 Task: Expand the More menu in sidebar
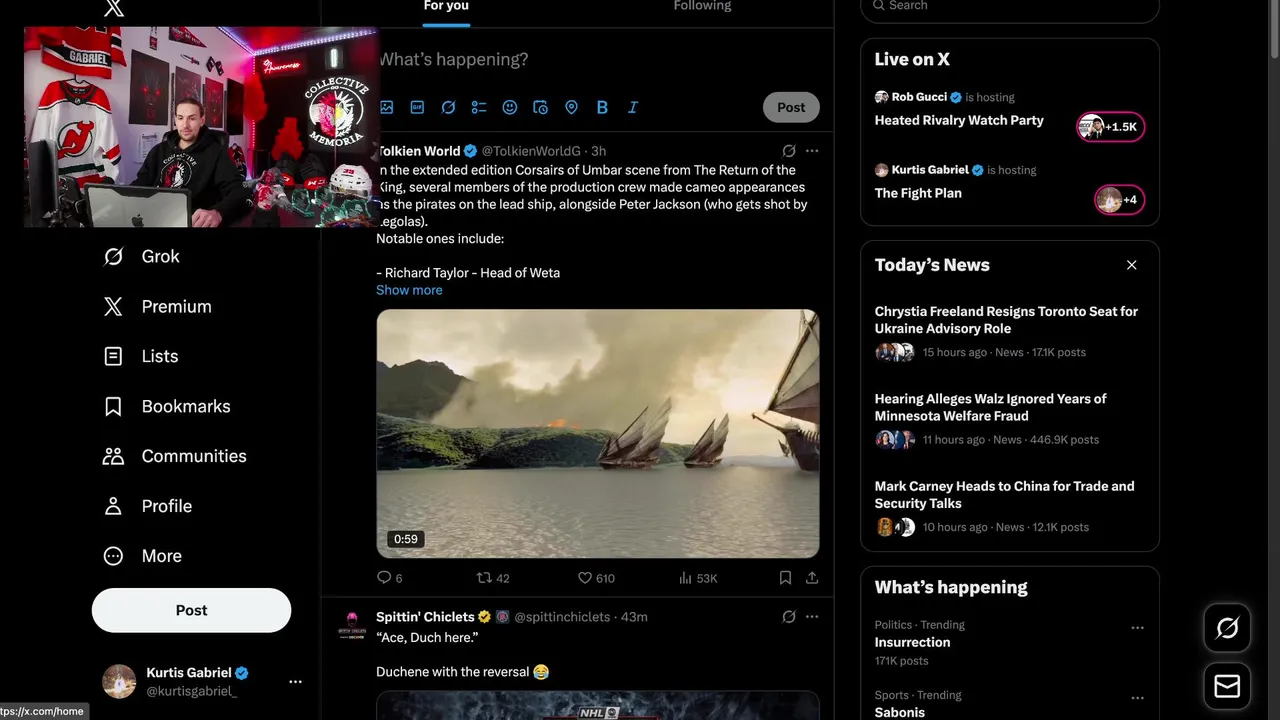tap(142, 556)
